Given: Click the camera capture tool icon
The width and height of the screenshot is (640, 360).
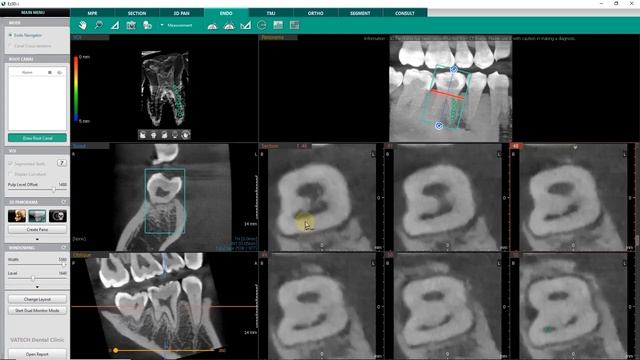Looking at the screenshot, I should click(131, 25).
